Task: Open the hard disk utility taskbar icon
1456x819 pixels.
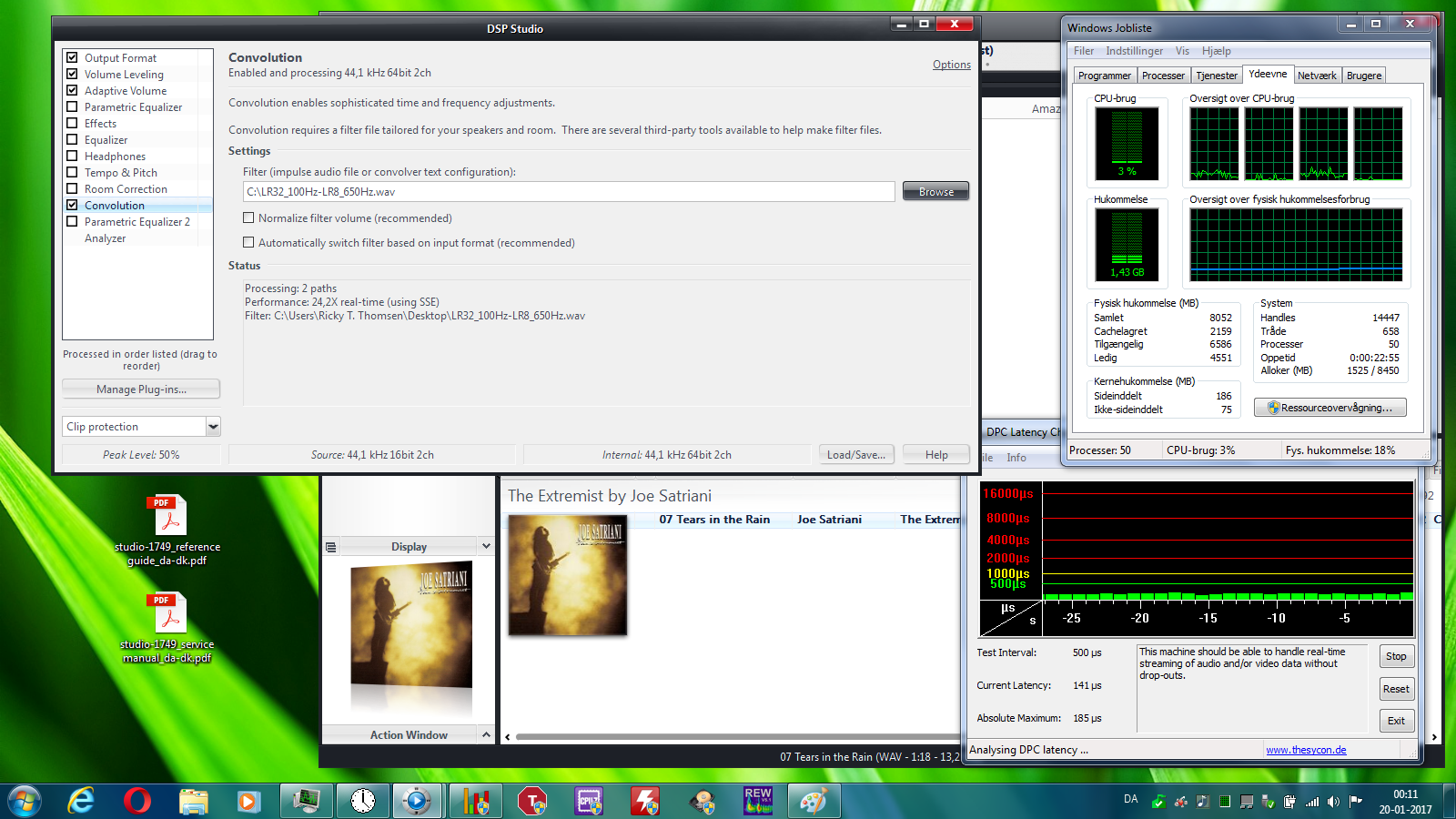Action: [x=702, y=801]
